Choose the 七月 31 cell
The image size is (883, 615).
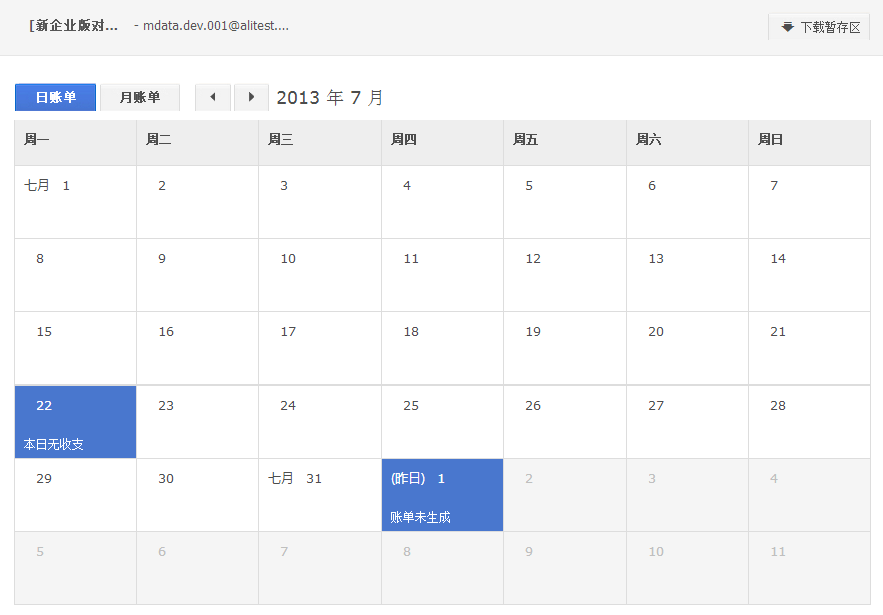click(x=320, y=495)
